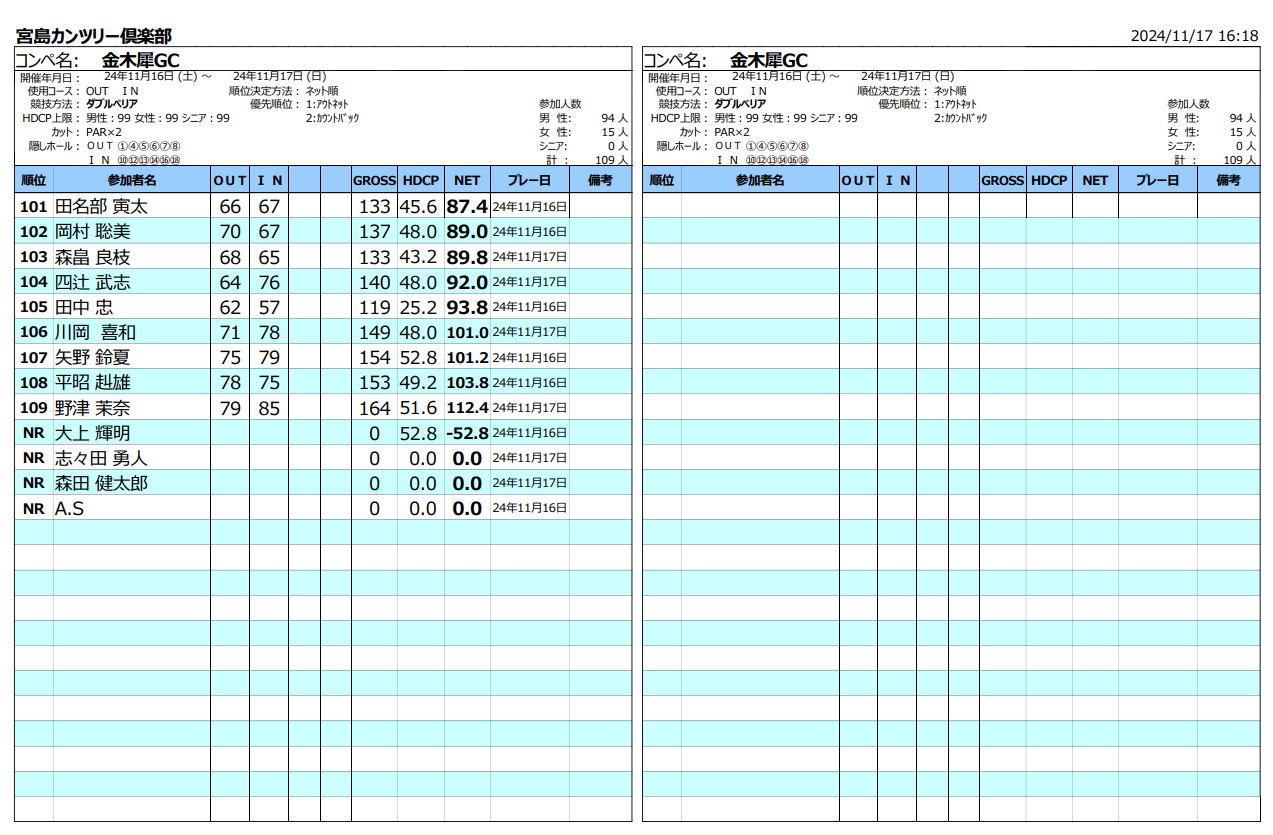Screen dimensions: 1273x835
Task: Select プレー日 header in right table
Action: click(1158, 180)
